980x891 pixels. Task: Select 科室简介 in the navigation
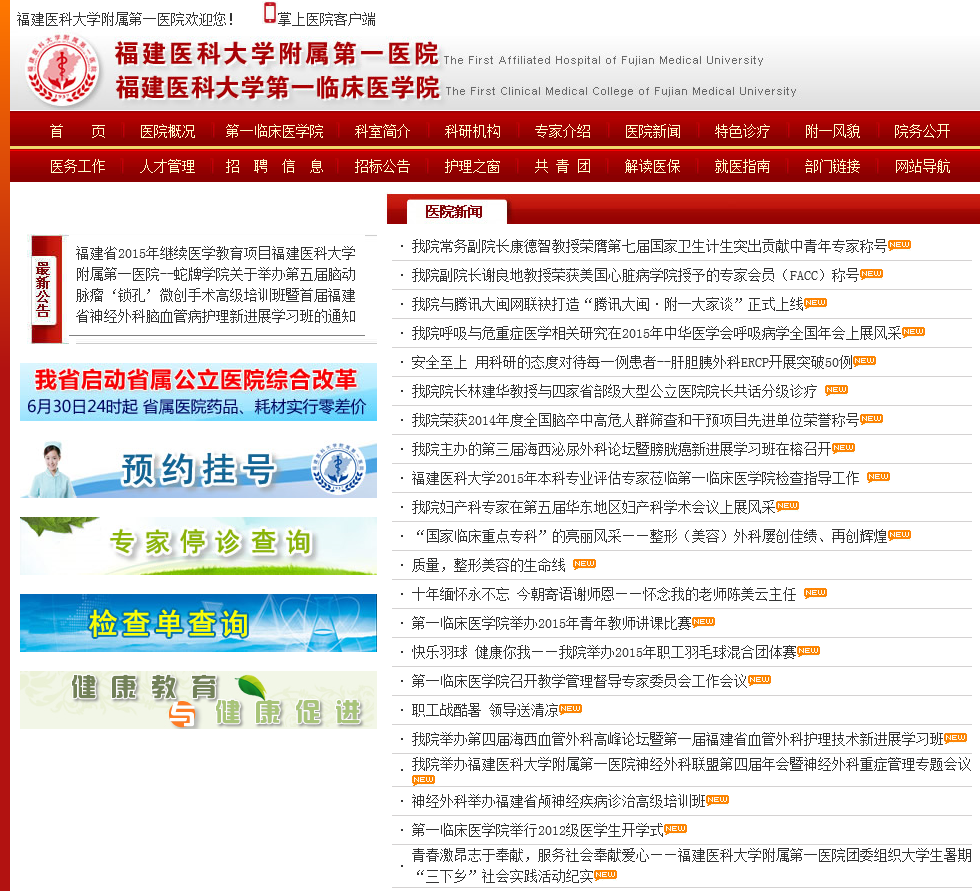[x=382, y=131]
